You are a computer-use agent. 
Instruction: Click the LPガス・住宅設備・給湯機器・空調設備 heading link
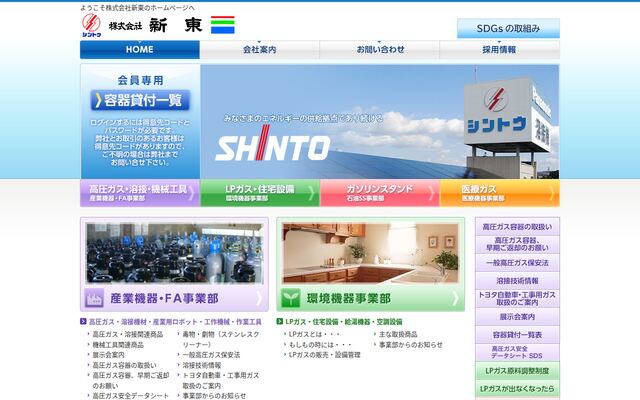344,322
